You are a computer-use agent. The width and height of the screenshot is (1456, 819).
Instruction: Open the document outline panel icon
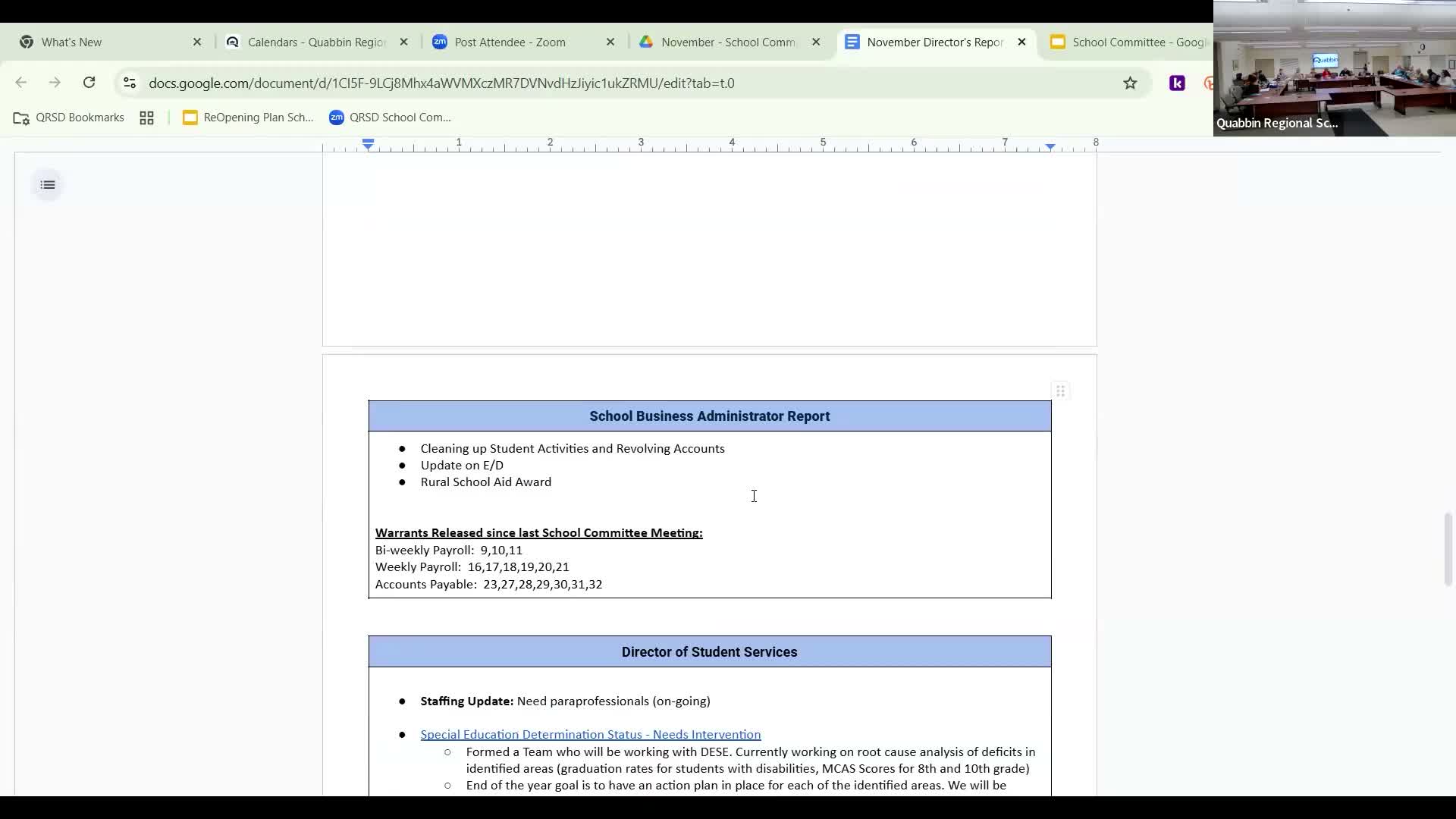48,185
